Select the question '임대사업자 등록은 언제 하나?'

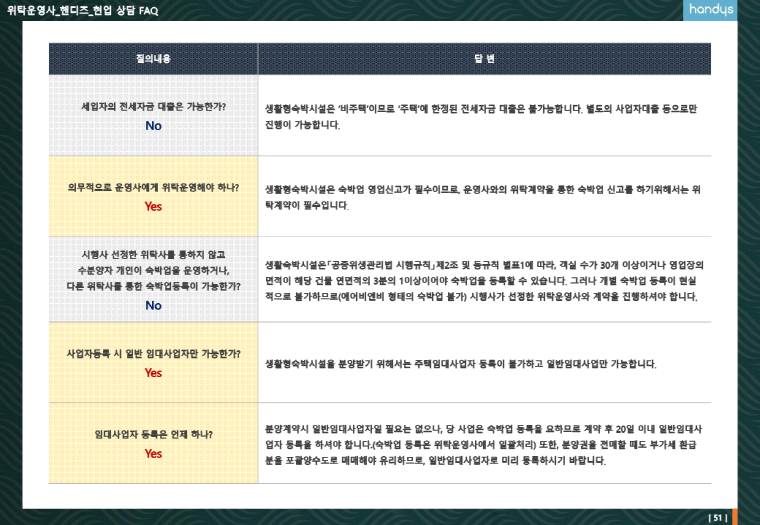153,434
